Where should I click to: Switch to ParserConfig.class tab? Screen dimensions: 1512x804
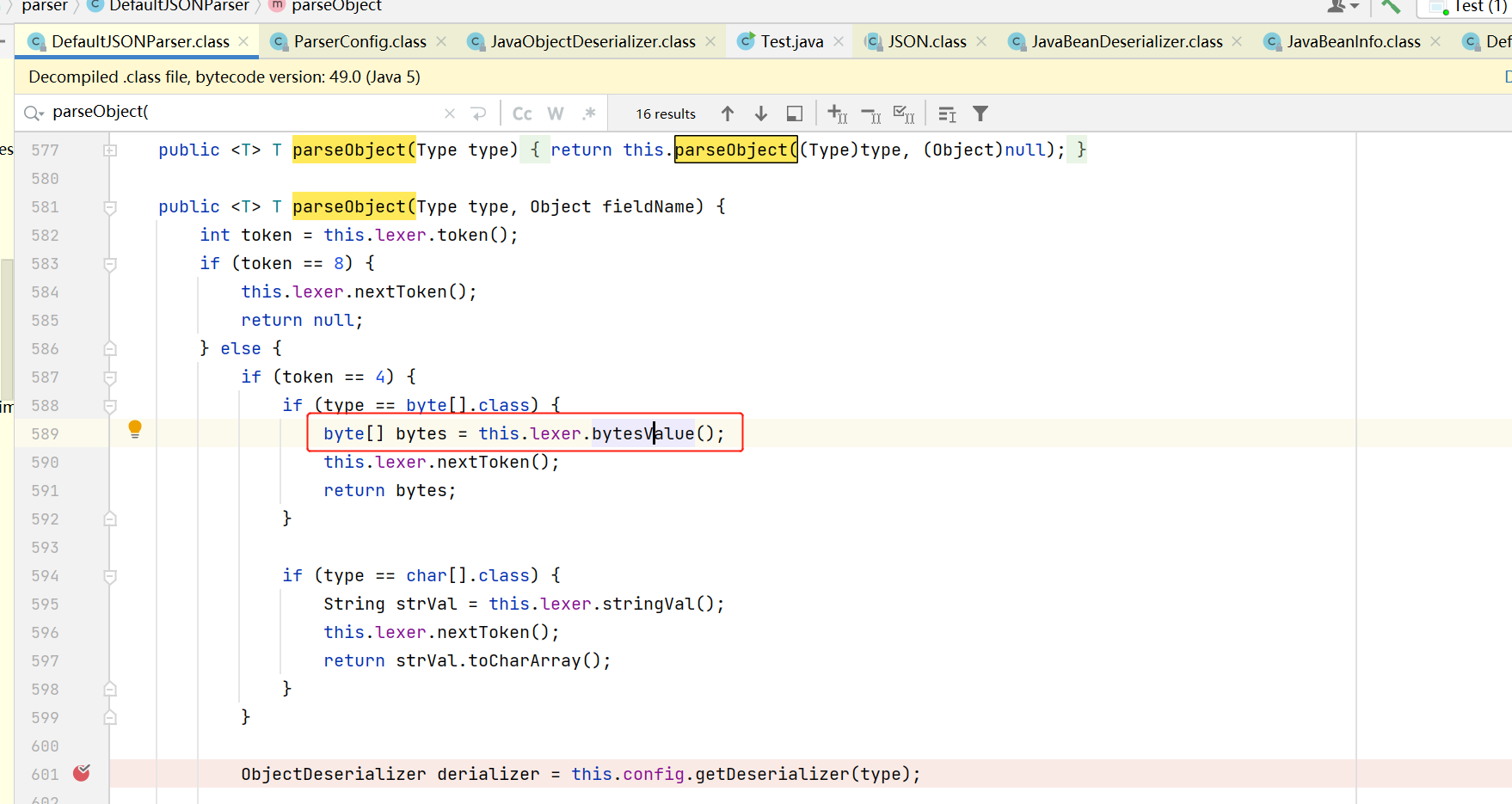coord(360,41)
